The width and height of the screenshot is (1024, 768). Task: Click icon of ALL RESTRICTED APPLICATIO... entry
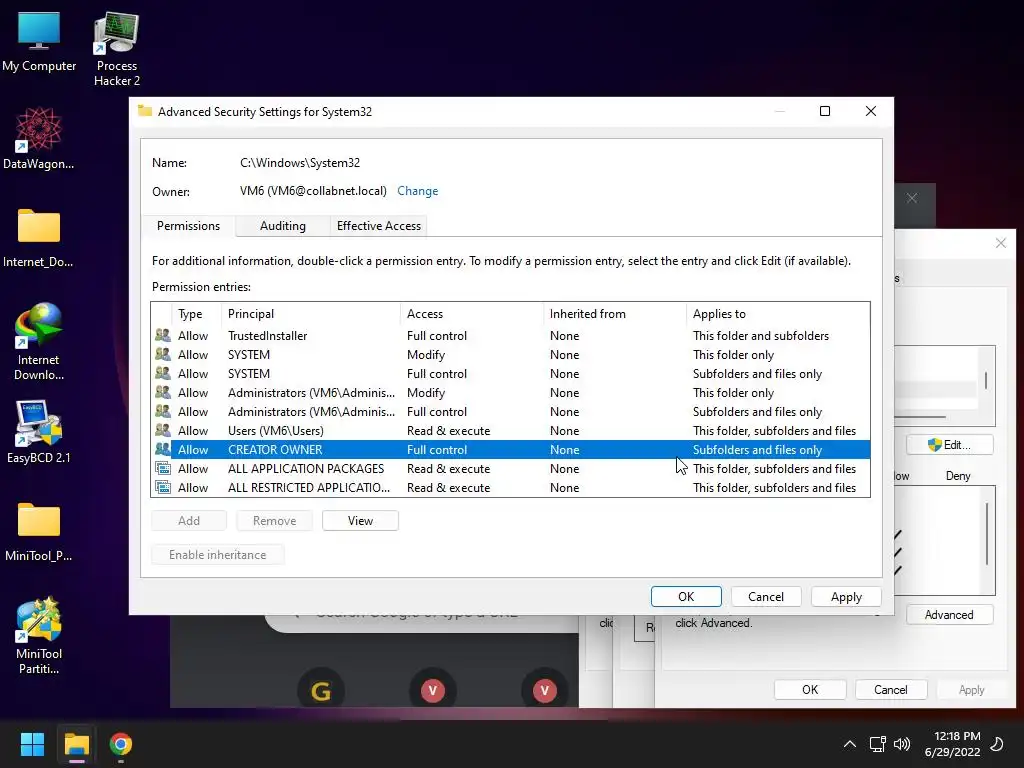click(163, 487)
